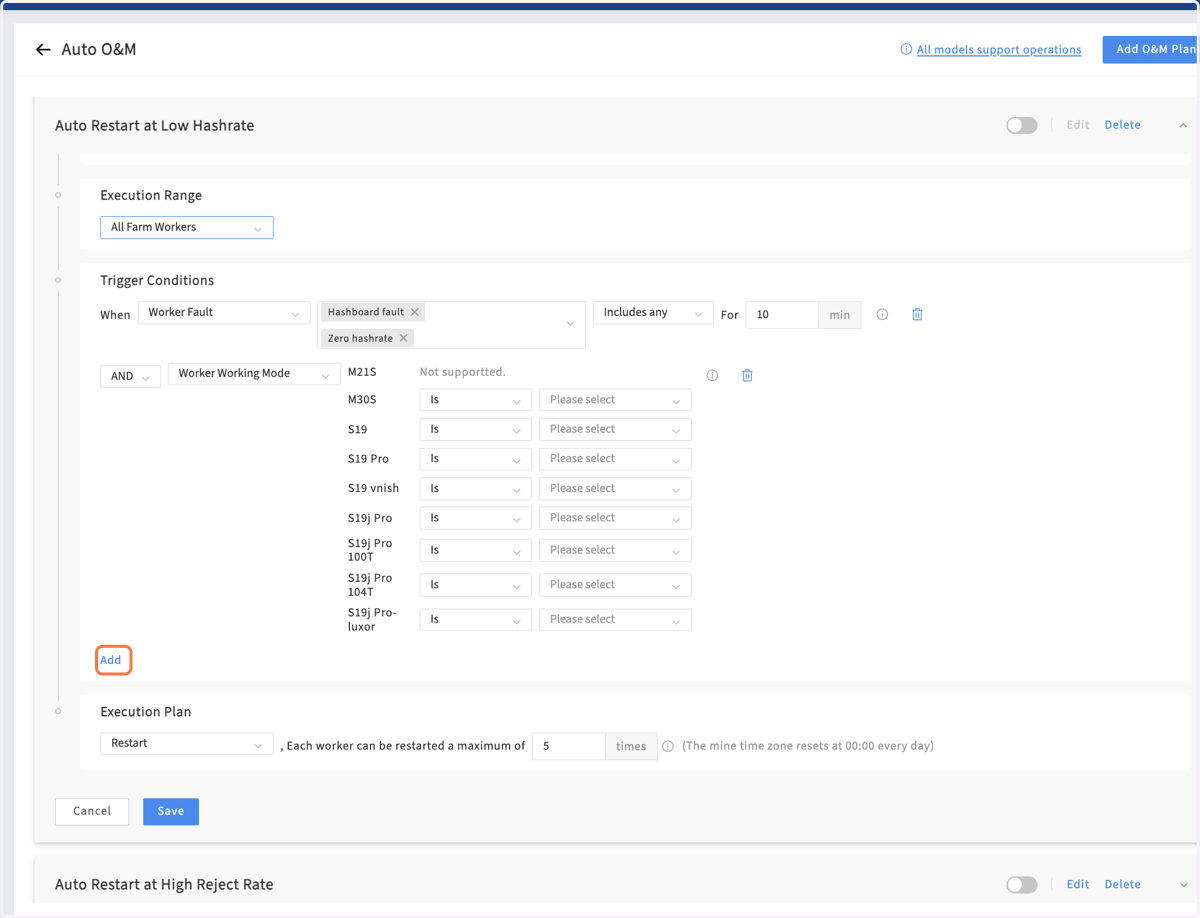This screenshot has width=1200, height=918.
Task: Save the O&M plan
Action: click(x=171, y=811)
